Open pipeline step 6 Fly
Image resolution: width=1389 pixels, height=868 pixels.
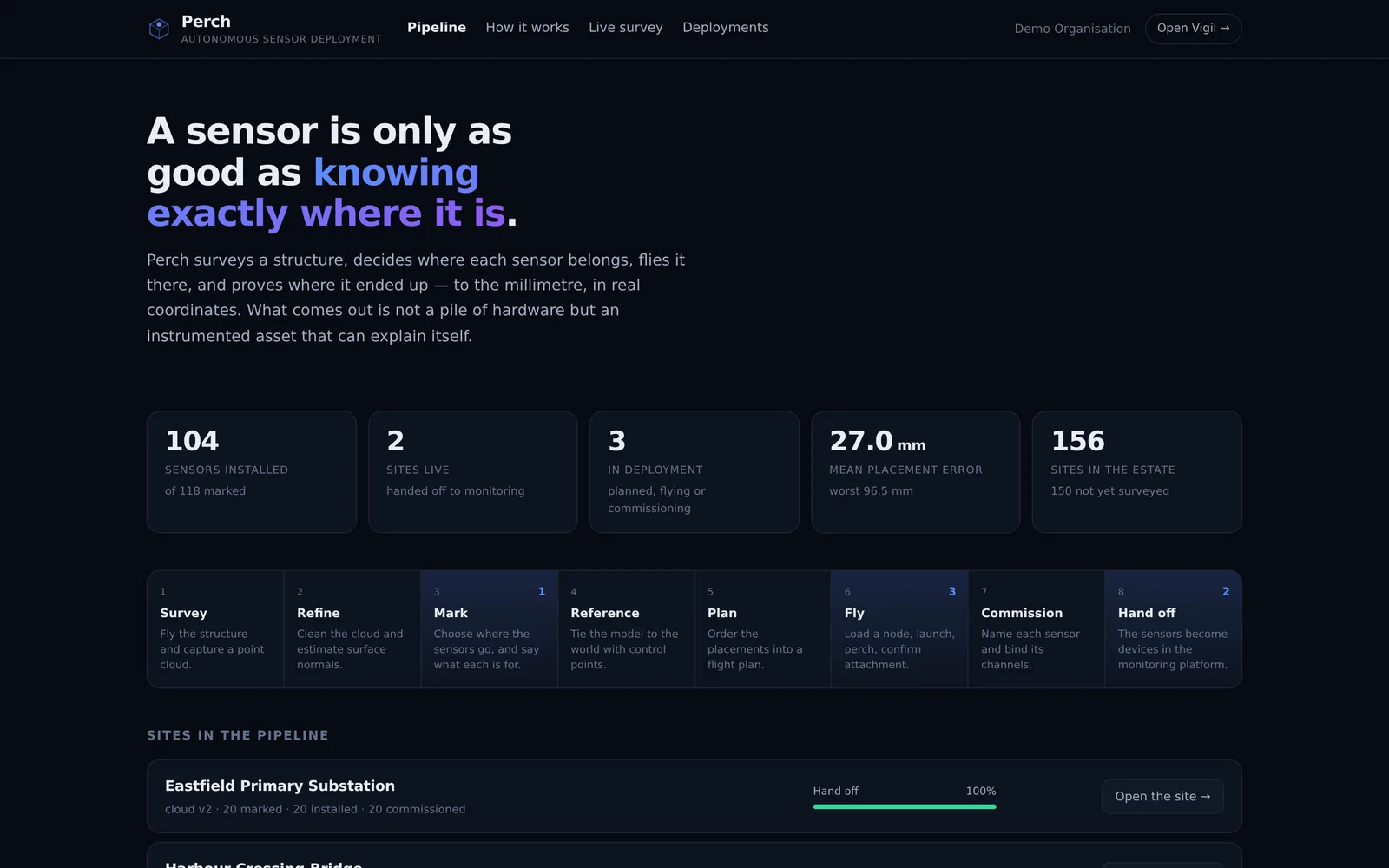(899, 629)
